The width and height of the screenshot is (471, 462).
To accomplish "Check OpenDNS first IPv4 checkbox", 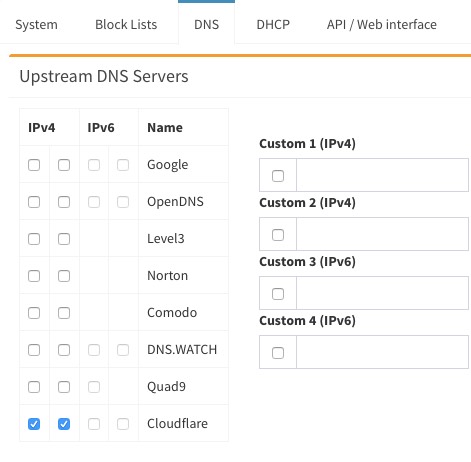I will point(34,202).
